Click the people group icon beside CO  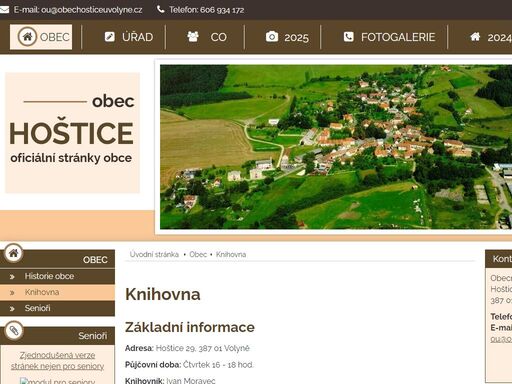click(x=193, y=37)
